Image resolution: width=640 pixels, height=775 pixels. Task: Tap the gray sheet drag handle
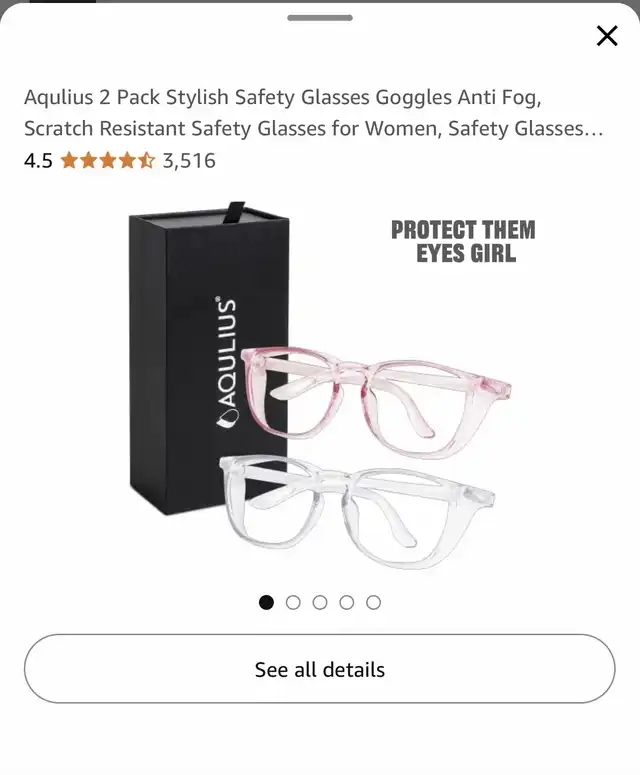(320, 18)
